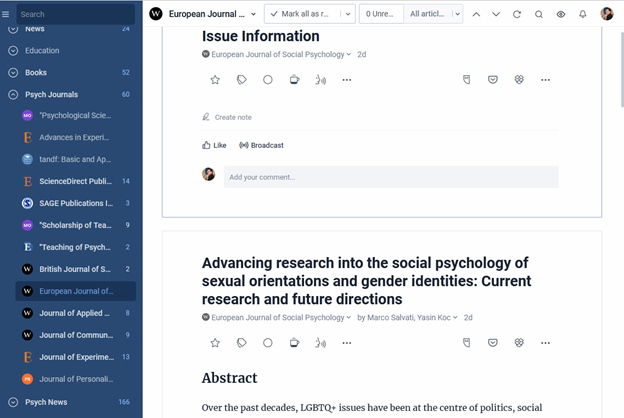
Task: Select tandf: Basic and Ap... feed
Action: pyautogui.click(x=75, y=159)
